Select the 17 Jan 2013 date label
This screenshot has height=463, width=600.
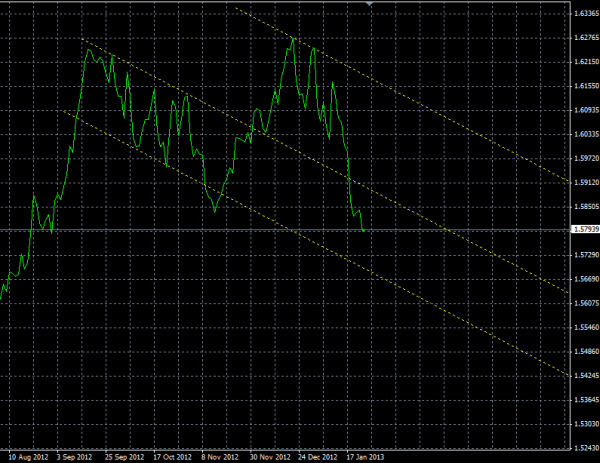(365, 457)
